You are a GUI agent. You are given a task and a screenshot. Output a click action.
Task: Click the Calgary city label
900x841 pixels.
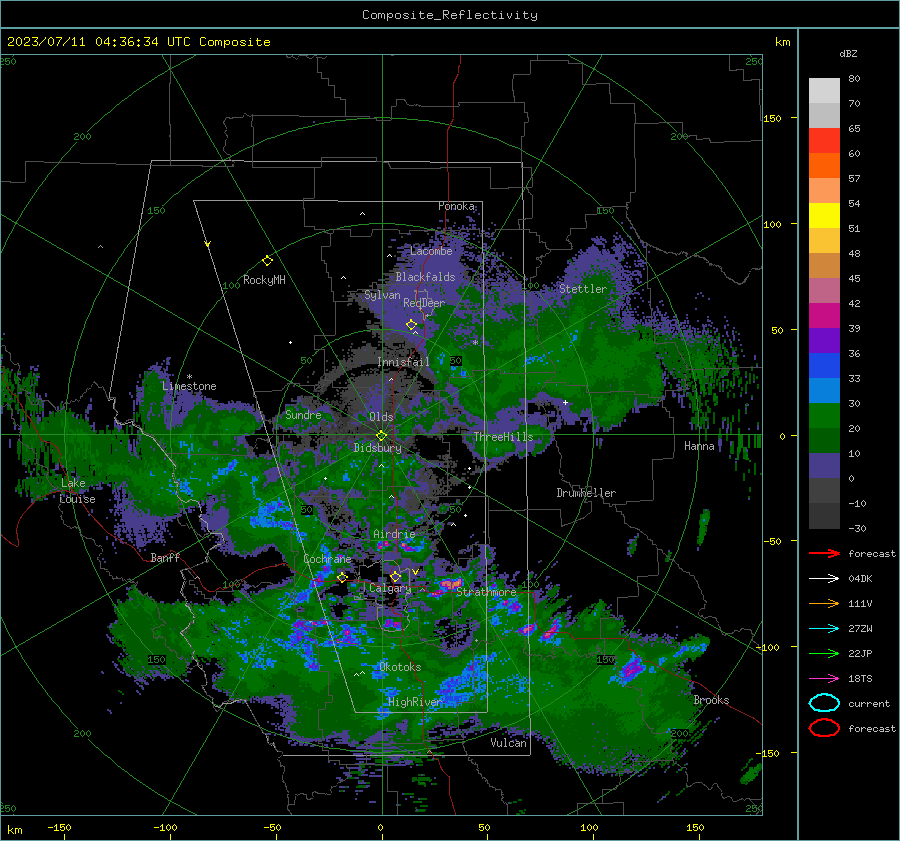[x=390, y=588]
